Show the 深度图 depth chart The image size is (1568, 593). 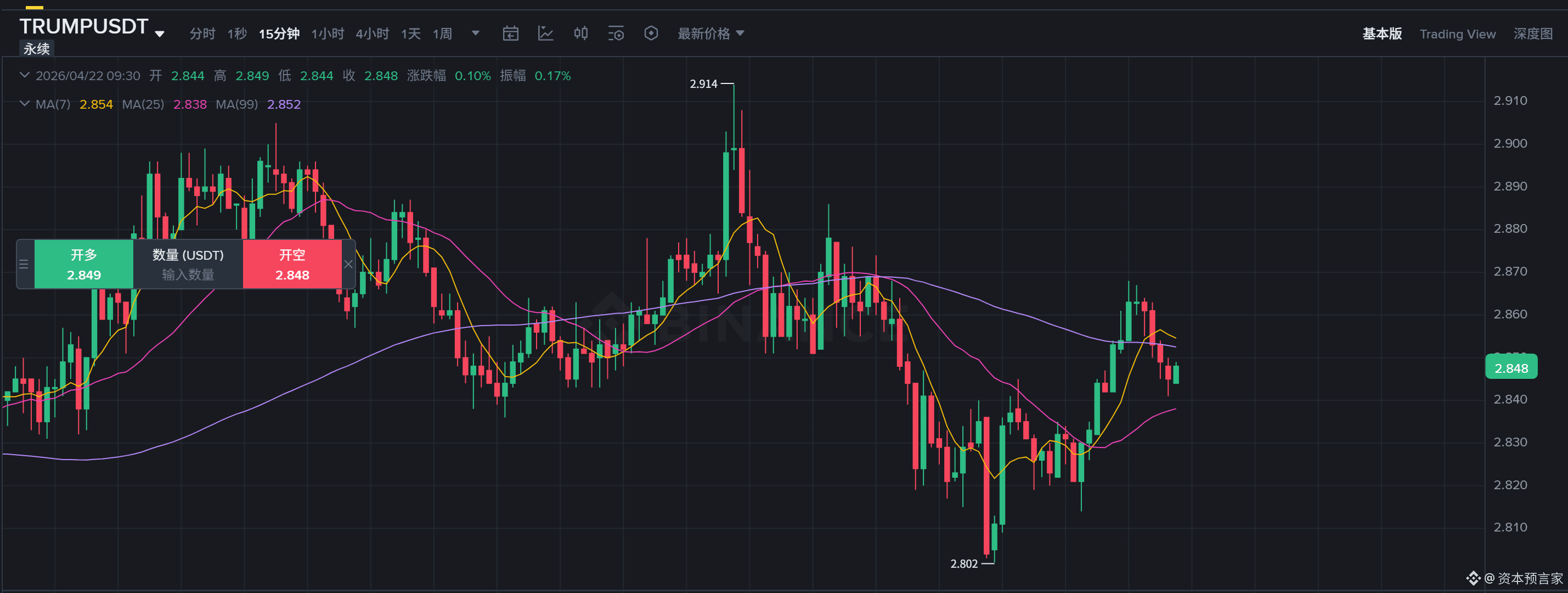(x=1533, y=34)
